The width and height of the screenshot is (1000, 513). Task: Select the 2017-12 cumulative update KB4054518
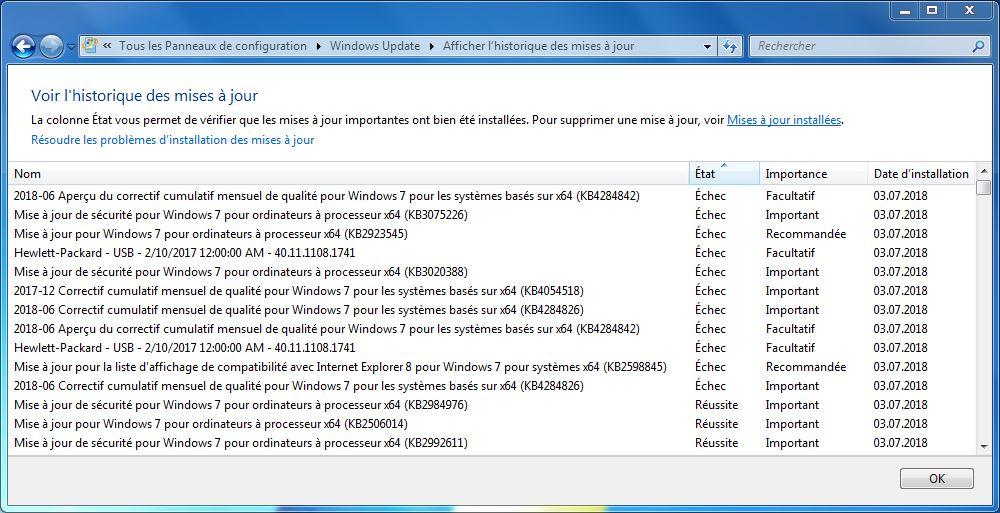tap(491, 291)
